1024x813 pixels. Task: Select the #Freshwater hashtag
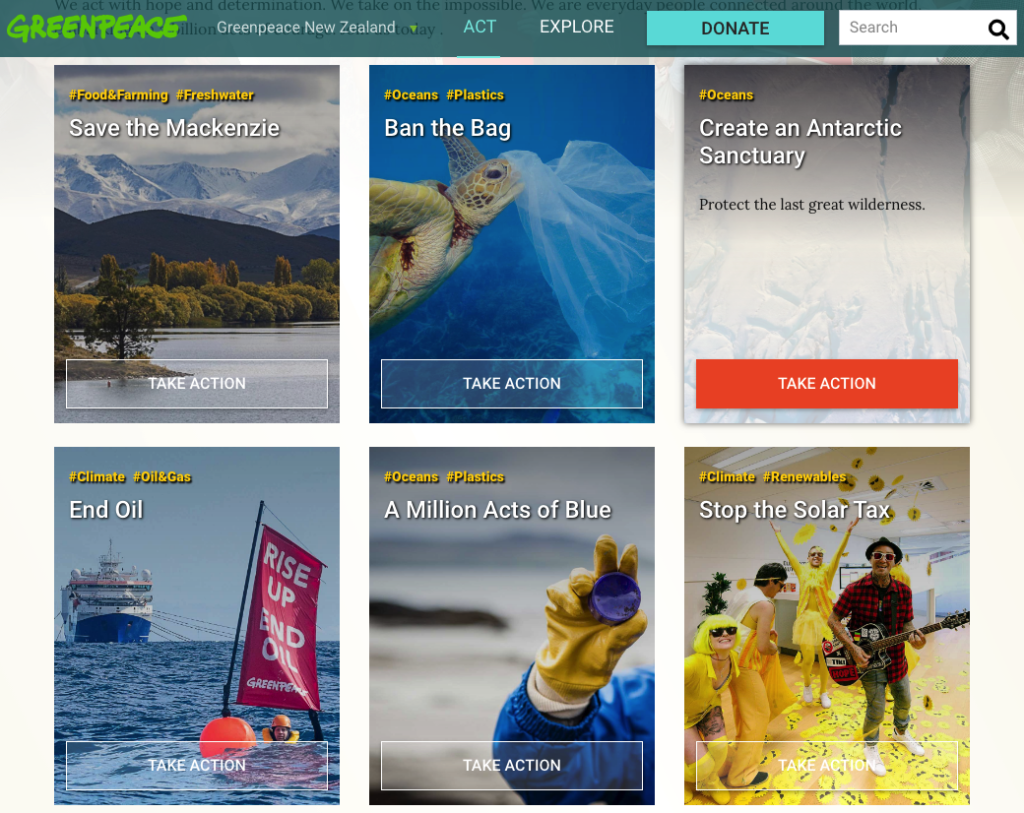point(215,95)
